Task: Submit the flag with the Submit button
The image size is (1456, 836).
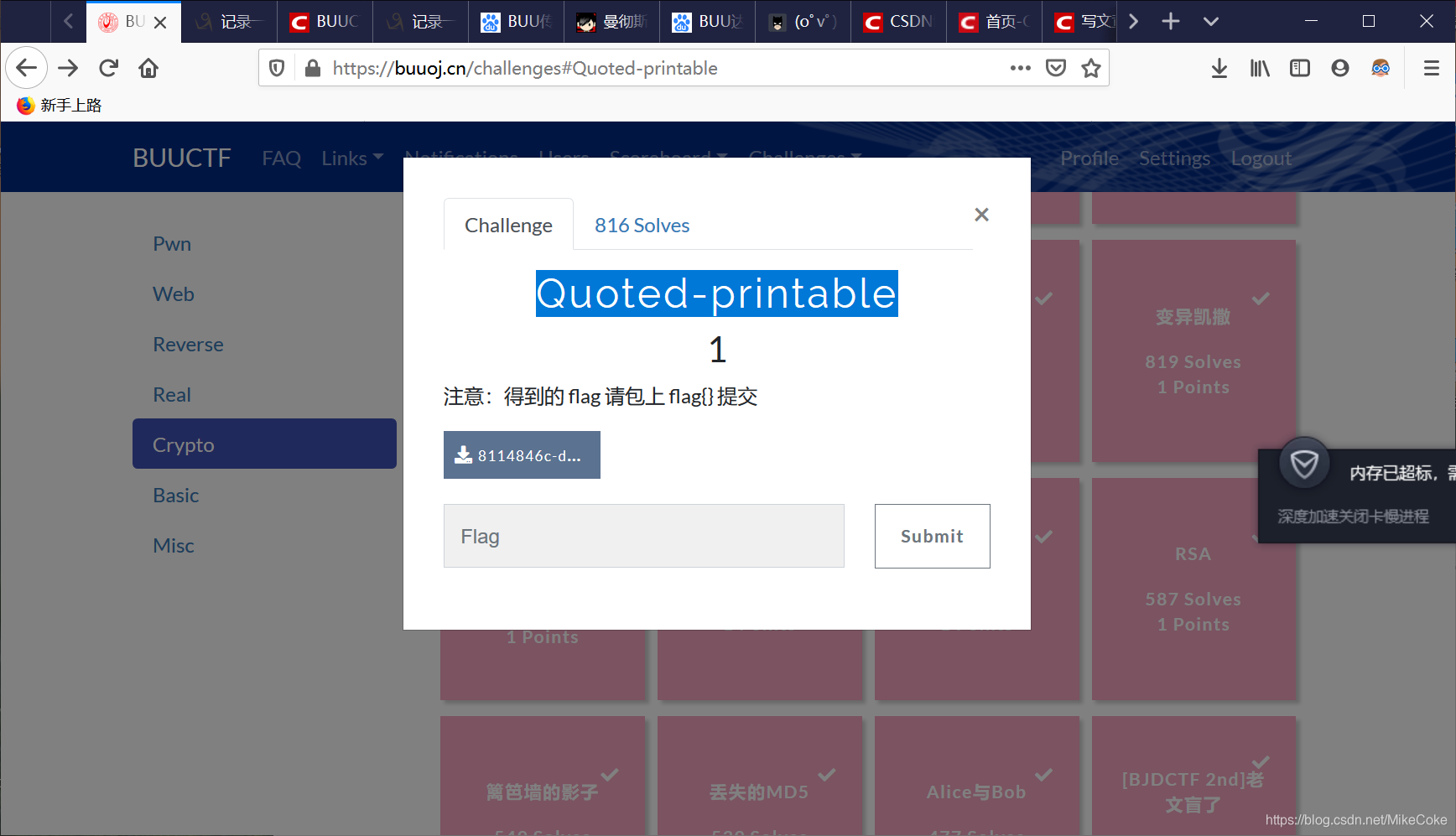Action: tap(932, 536)
